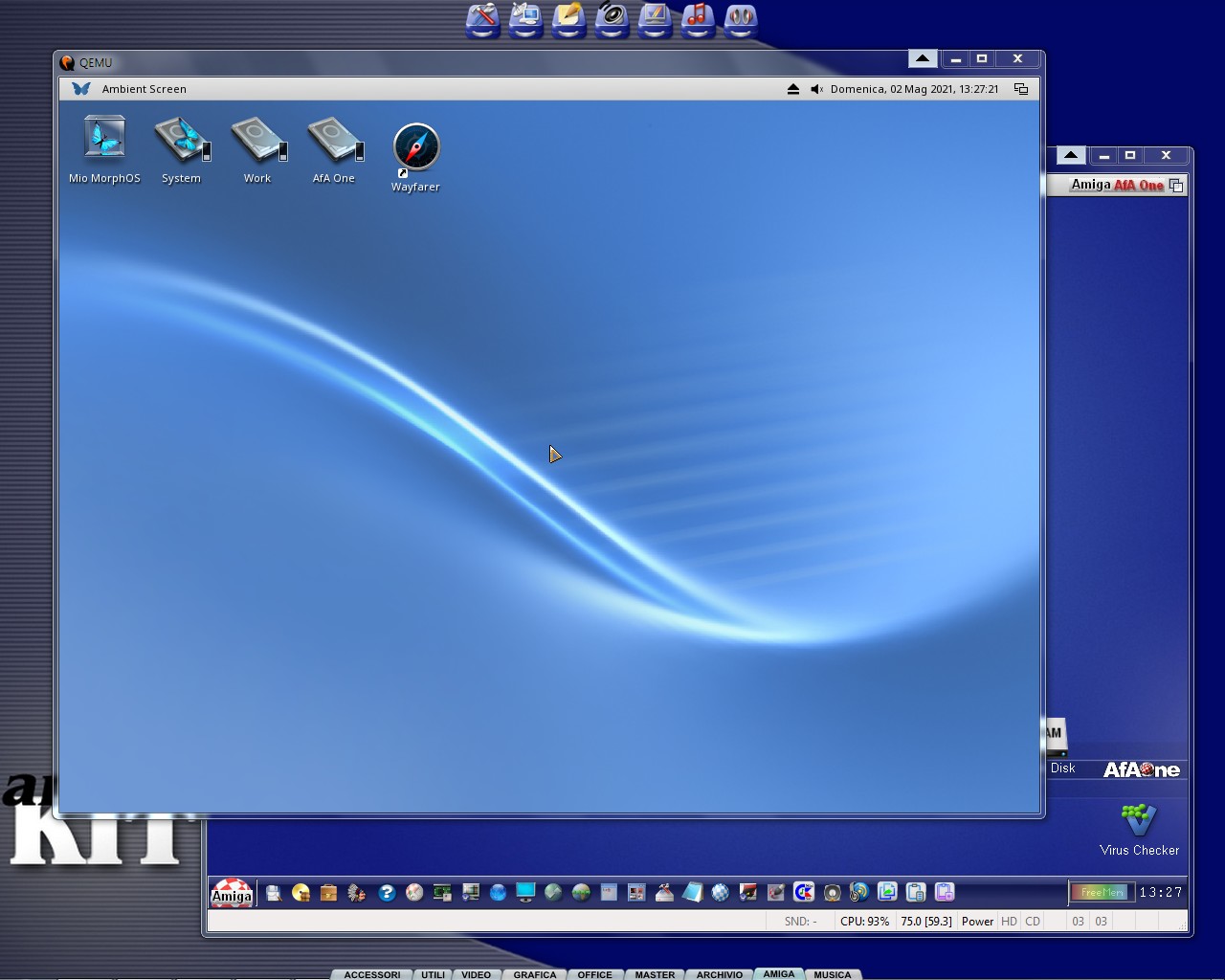
Task: Open the AfA One disk icon
Action: tap(334, 140)
